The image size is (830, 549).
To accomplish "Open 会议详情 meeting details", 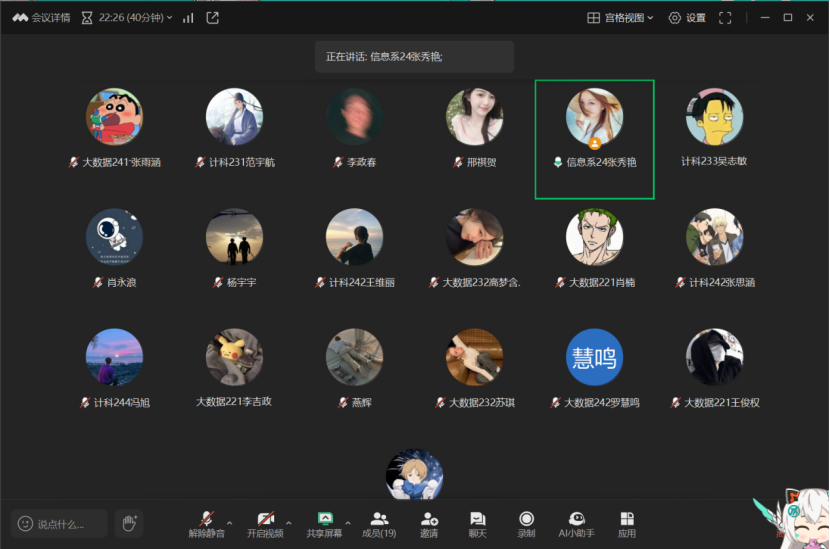I will pyautogui.click(x=41, y=18).
